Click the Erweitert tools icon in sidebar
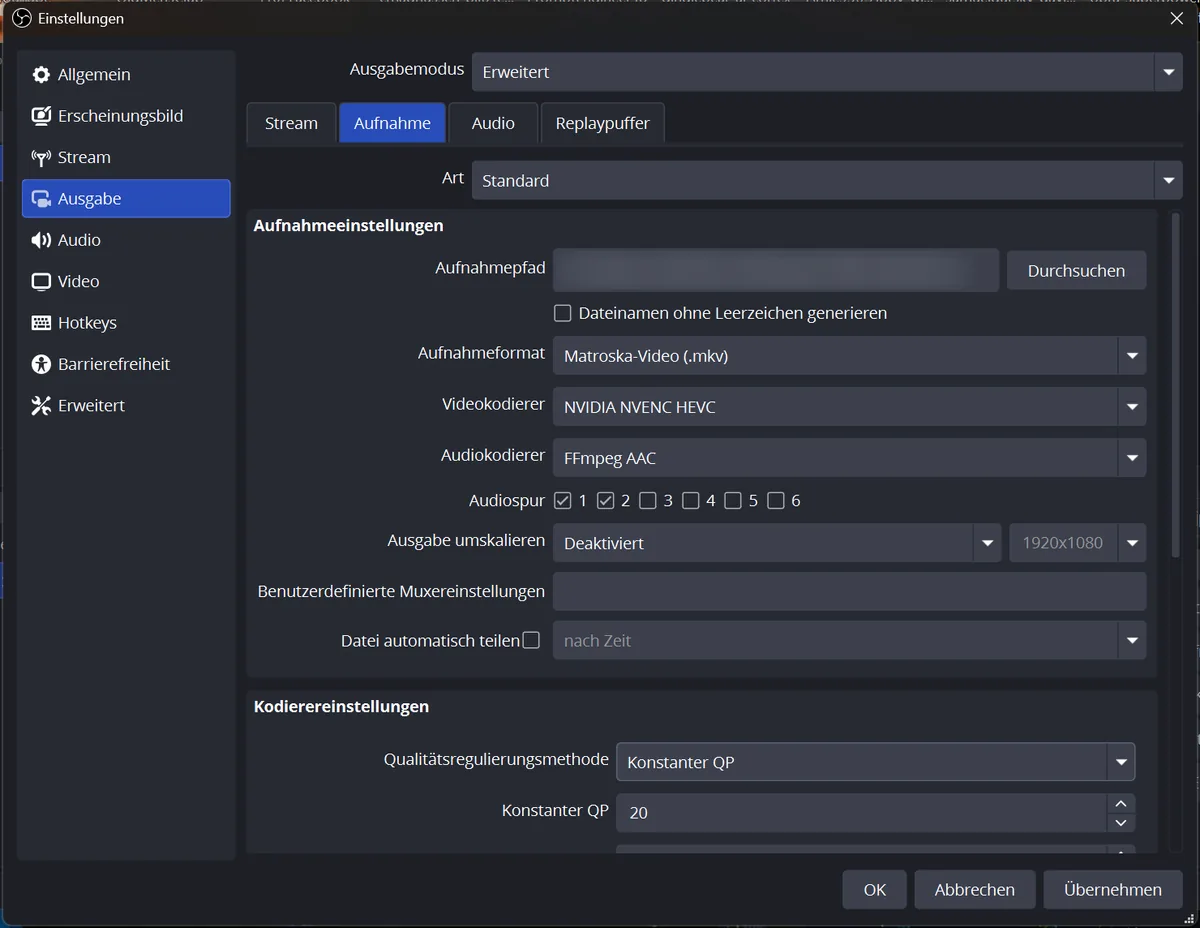Image resolution: width=1200 pixels, height=928 pixels. point(41,406)
